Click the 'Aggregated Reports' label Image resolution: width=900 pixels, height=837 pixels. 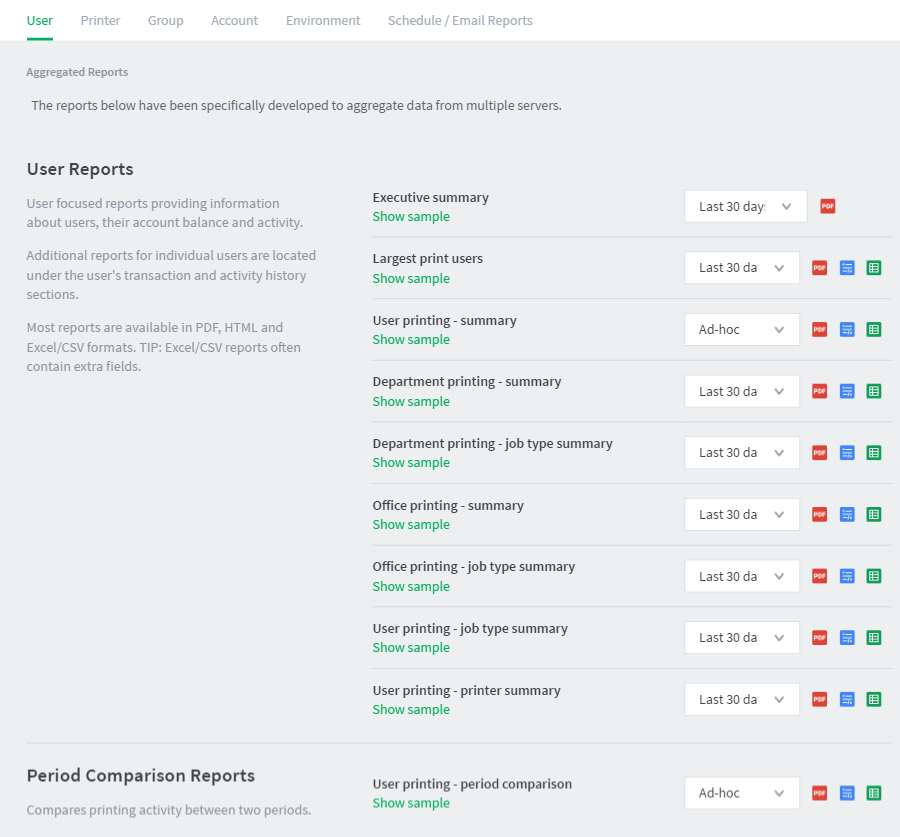[x=77, y=72]
